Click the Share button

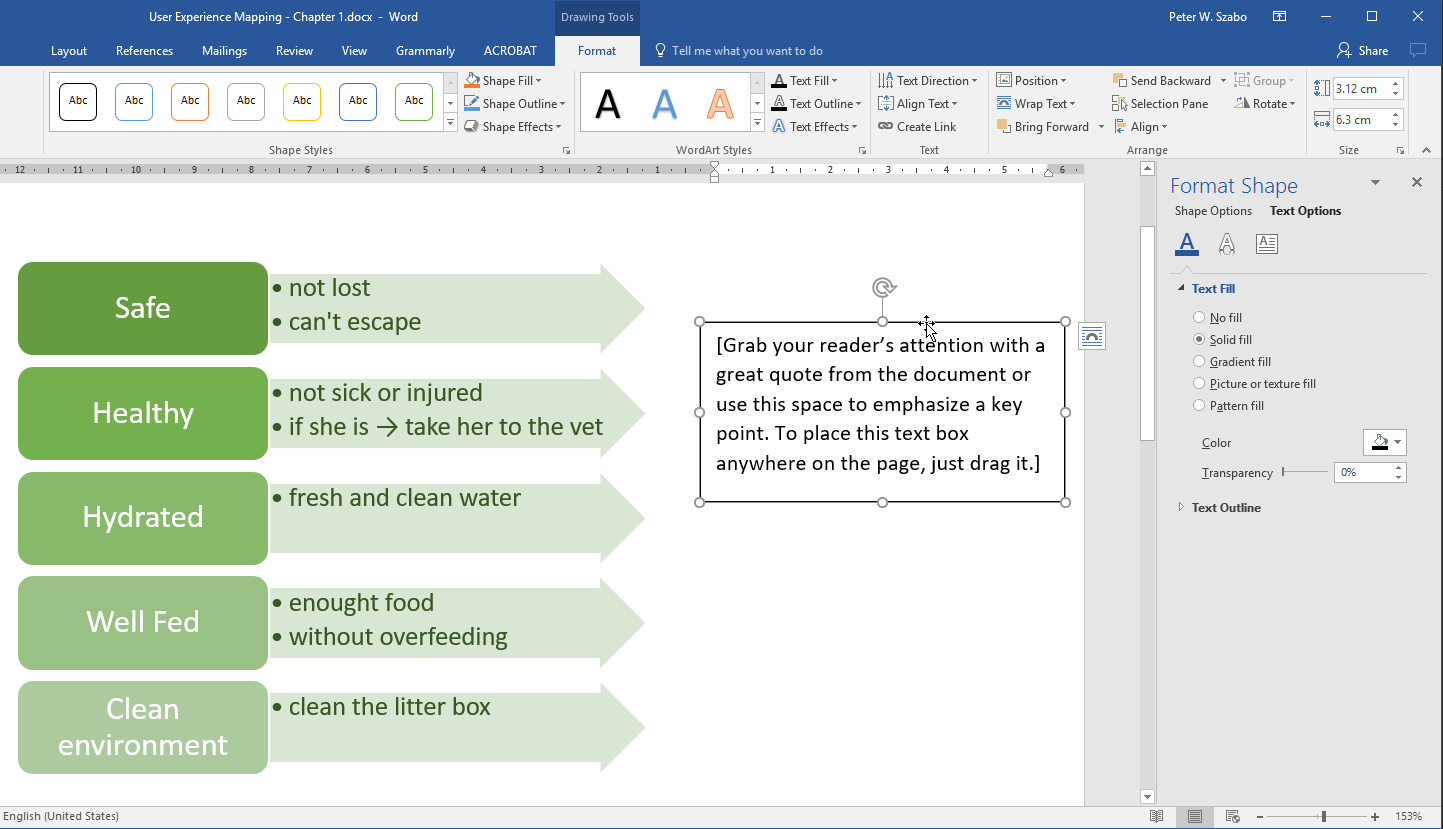click(1363, 51)
